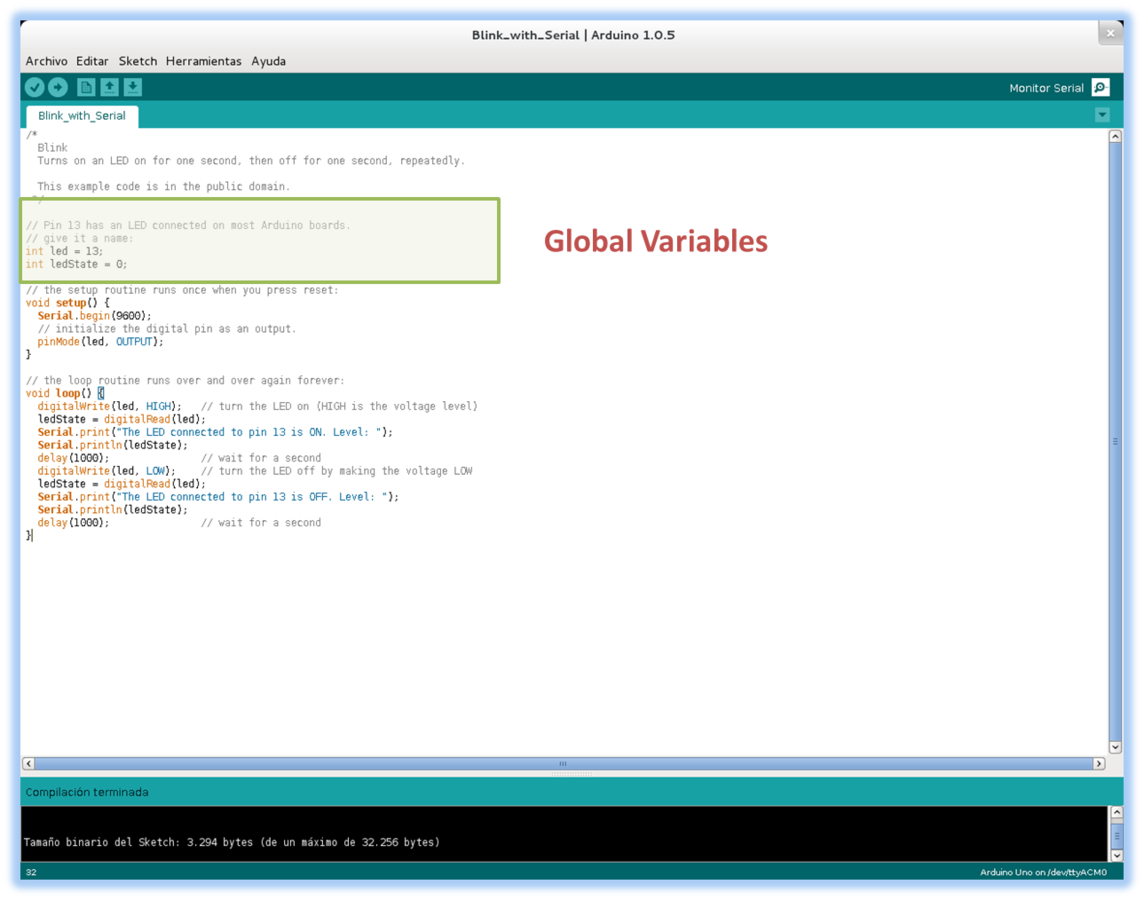This screenshot has width=1144, height=900.
Task: Click the 'int ledState = 0;' code line
Action: point(76,265)
